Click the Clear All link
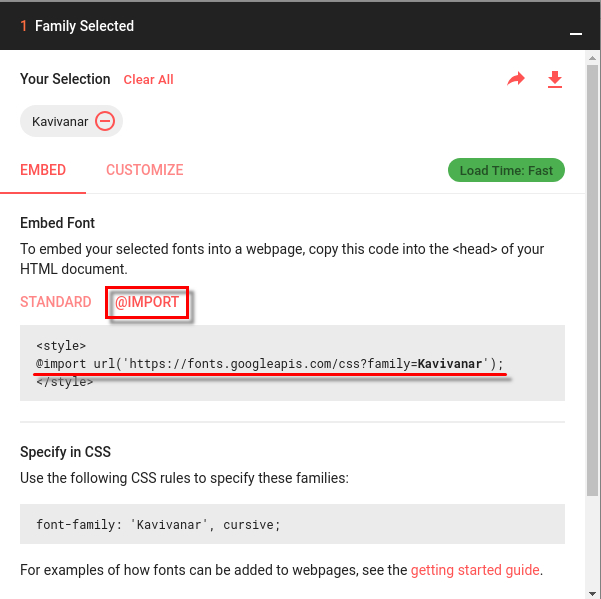 [x=148, y=80]
